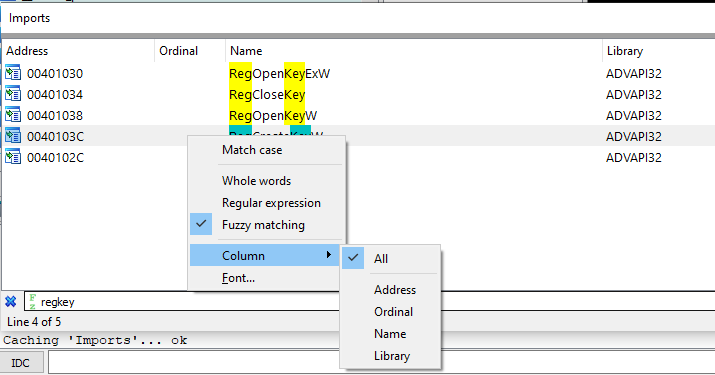
Task: Click ADVAPI32 library in the 00401030 row
Action: [634, 73]
